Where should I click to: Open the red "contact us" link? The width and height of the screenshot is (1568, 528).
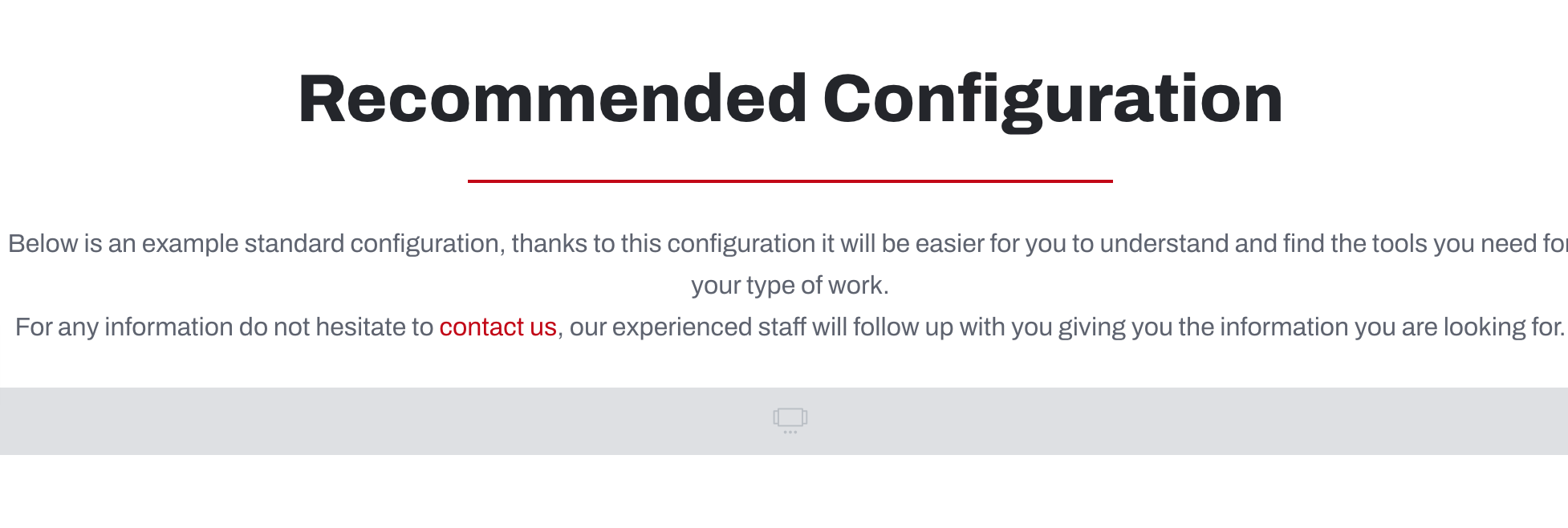(x=498, y=327)
